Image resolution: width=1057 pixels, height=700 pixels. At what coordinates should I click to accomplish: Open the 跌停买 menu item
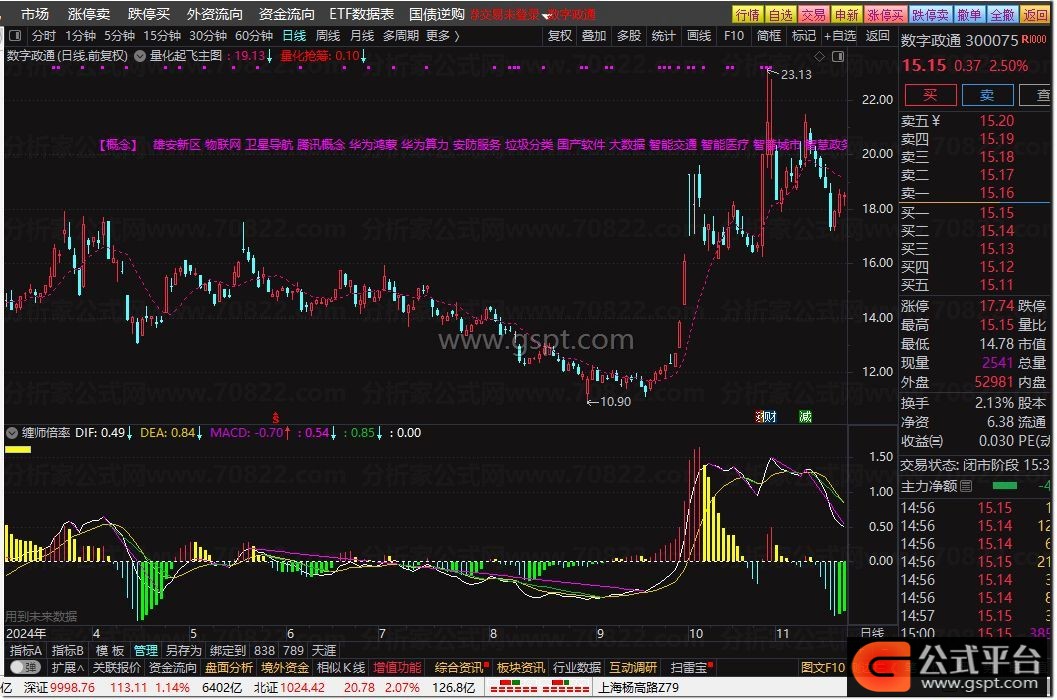click(x=148, y=14)
